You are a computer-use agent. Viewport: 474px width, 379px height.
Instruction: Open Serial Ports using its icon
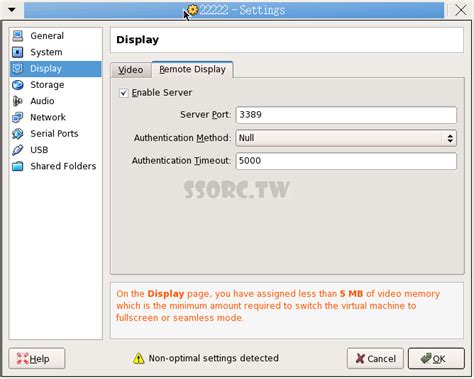click(x=18, y=134)
